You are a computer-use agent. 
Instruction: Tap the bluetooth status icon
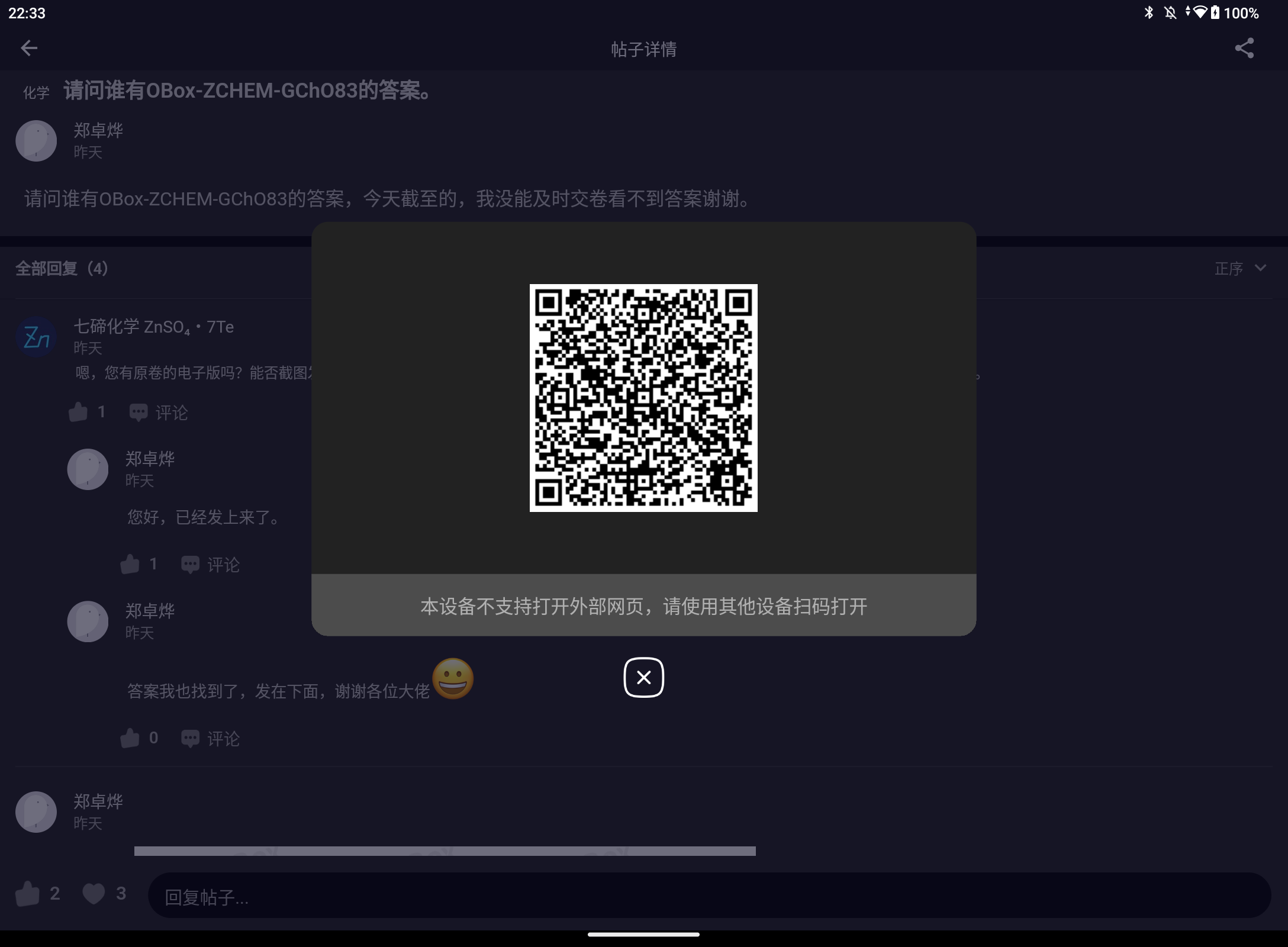pyautogui.click(x=1149, y=13)
